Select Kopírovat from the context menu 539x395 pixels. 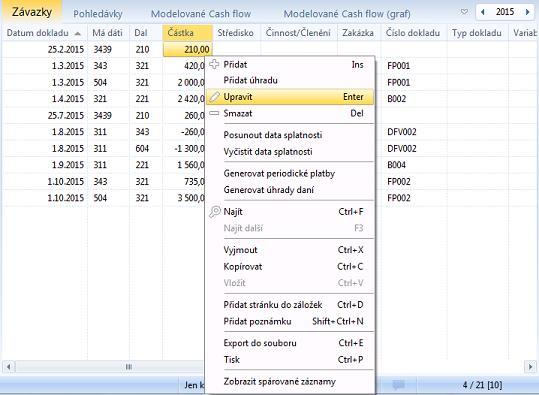[289, 266]
